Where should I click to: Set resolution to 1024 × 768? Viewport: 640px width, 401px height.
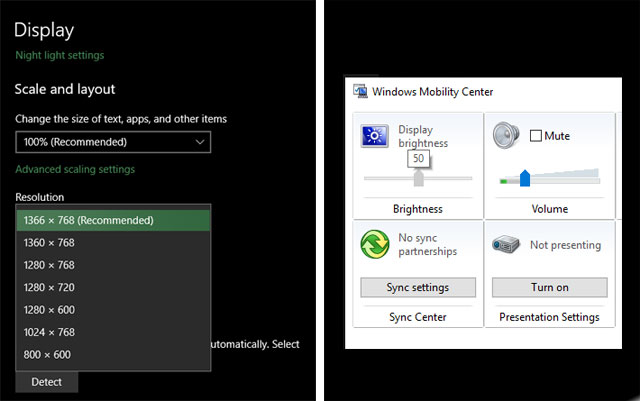(x=113, y=332)
